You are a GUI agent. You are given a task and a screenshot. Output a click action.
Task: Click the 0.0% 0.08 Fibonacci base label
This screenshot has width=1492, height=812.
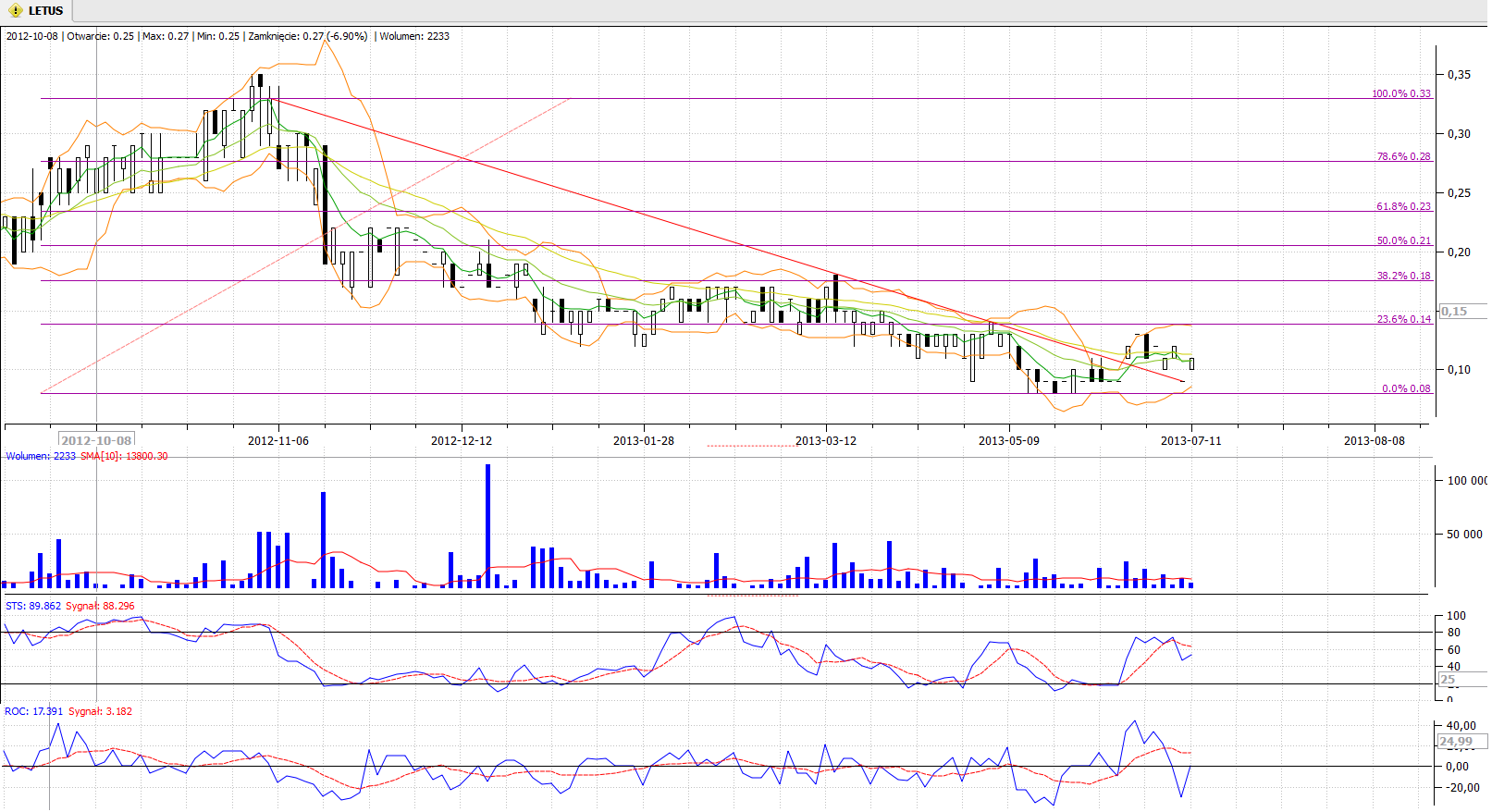tap(1406, 388)
